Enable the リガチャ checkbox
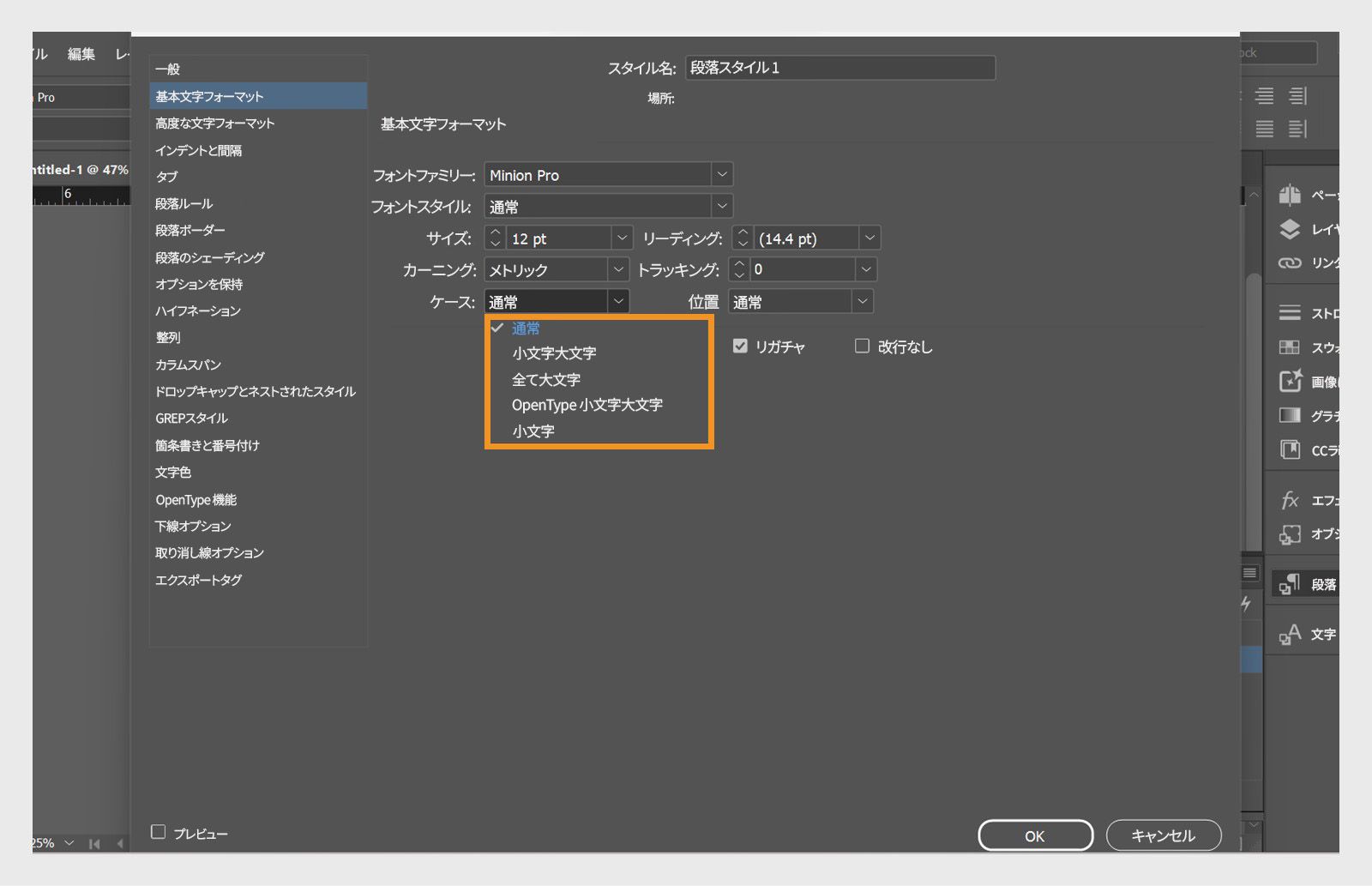1372x886 pixels. [740, 346]
